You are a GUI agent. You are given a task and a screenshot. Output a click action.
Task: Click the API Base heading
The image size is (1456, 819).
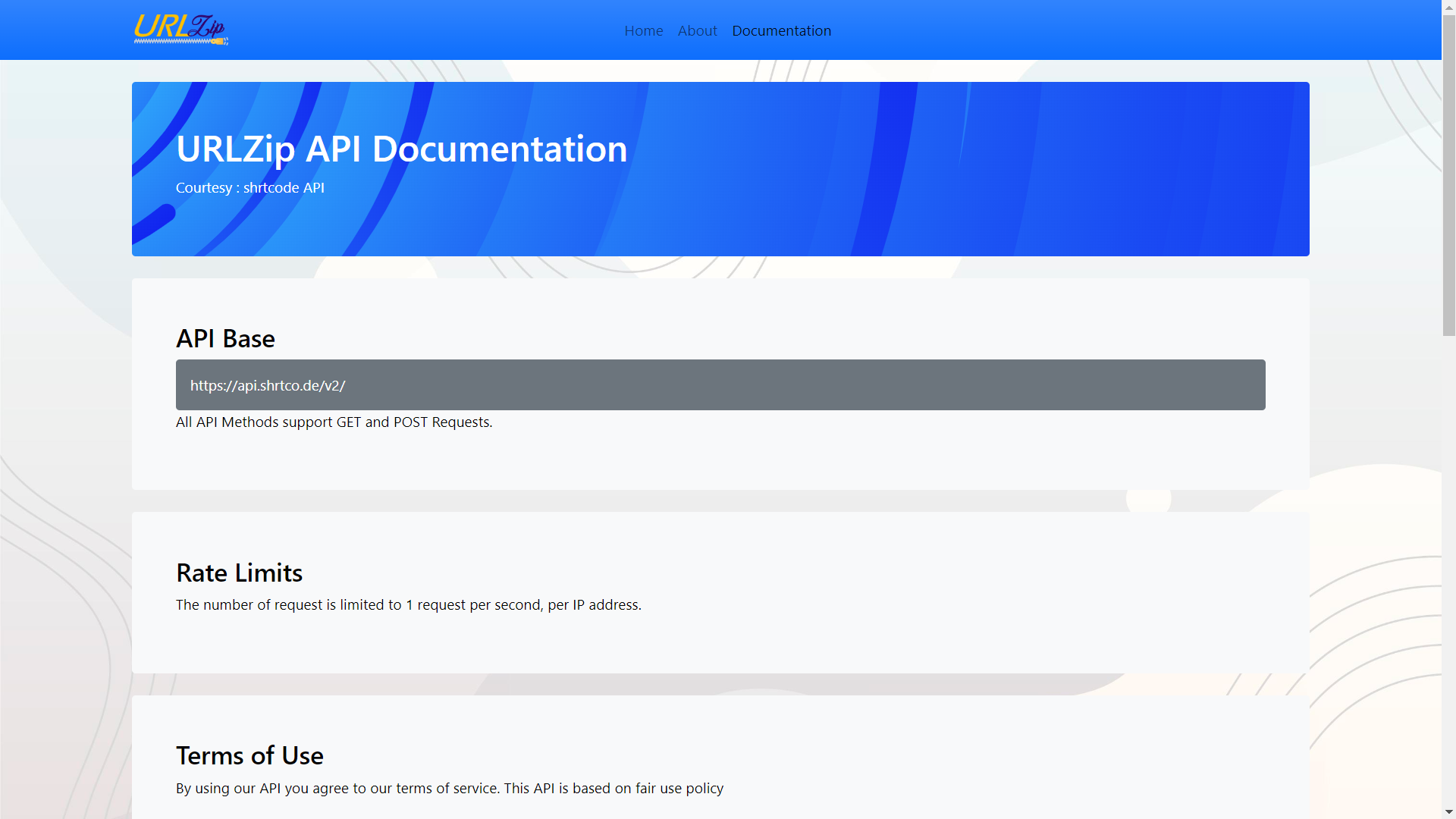point(225,339)
